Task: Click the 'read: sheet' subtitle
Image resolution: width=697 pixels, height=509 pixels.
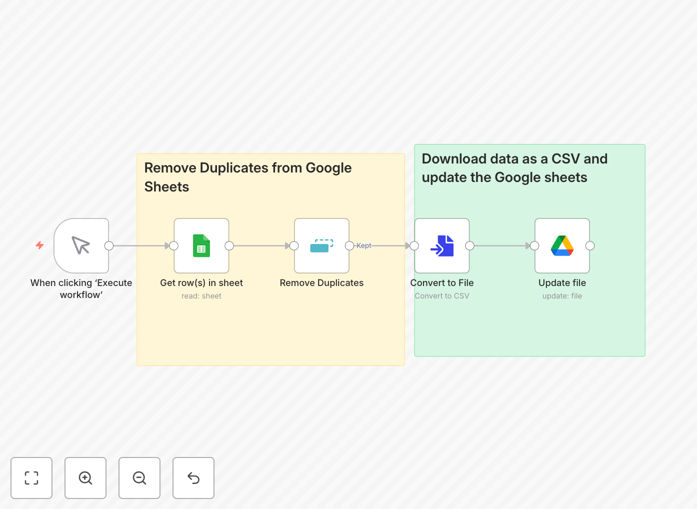Action: point(201,296)
